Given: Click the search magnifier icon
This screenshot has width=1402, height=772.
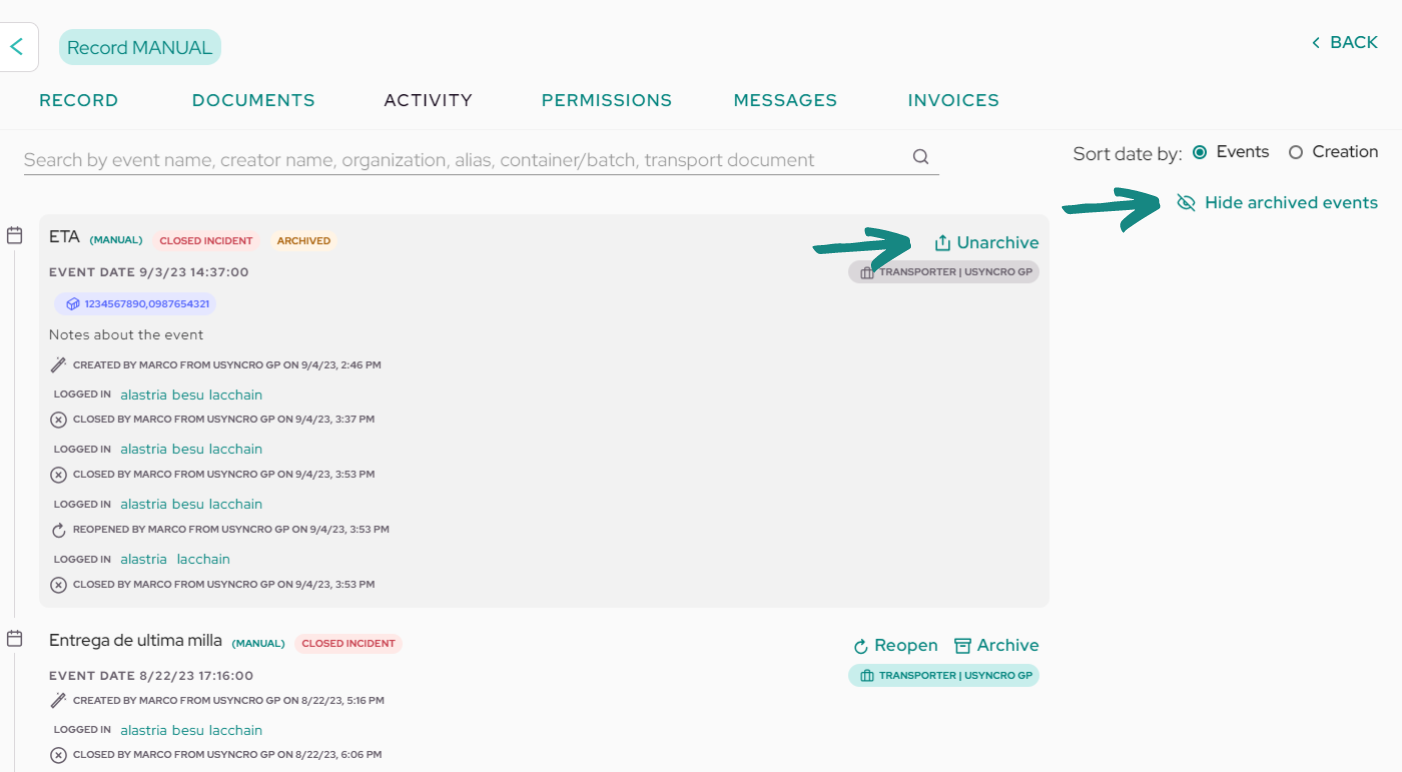Looking at the screenshot, I should [921, 157].
